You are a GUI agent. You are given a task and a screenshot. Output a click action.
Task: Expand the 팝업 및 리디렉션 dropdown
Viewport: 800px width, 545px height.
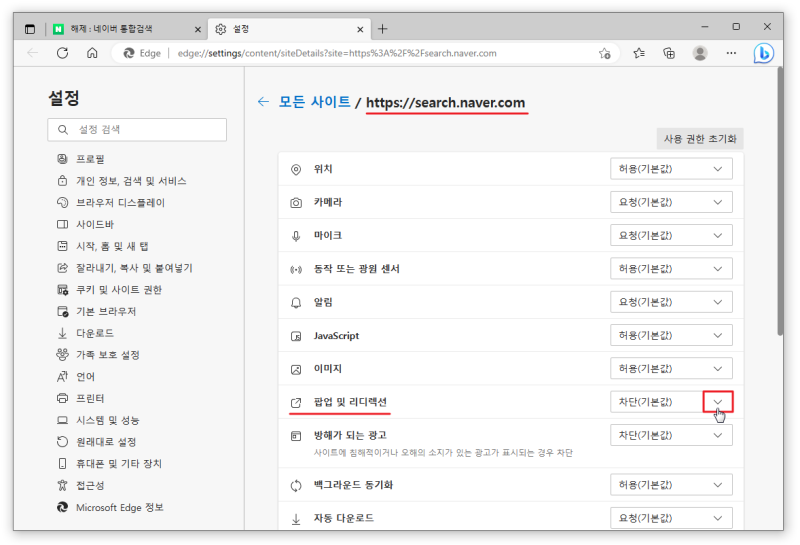pos(671,402)
